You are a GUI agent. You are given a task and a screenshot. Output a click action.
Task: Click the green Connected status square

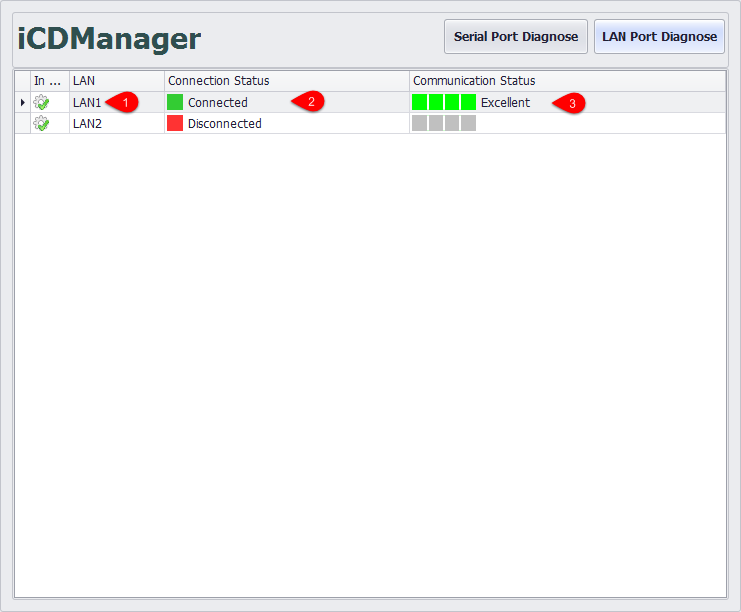(175, 102)
